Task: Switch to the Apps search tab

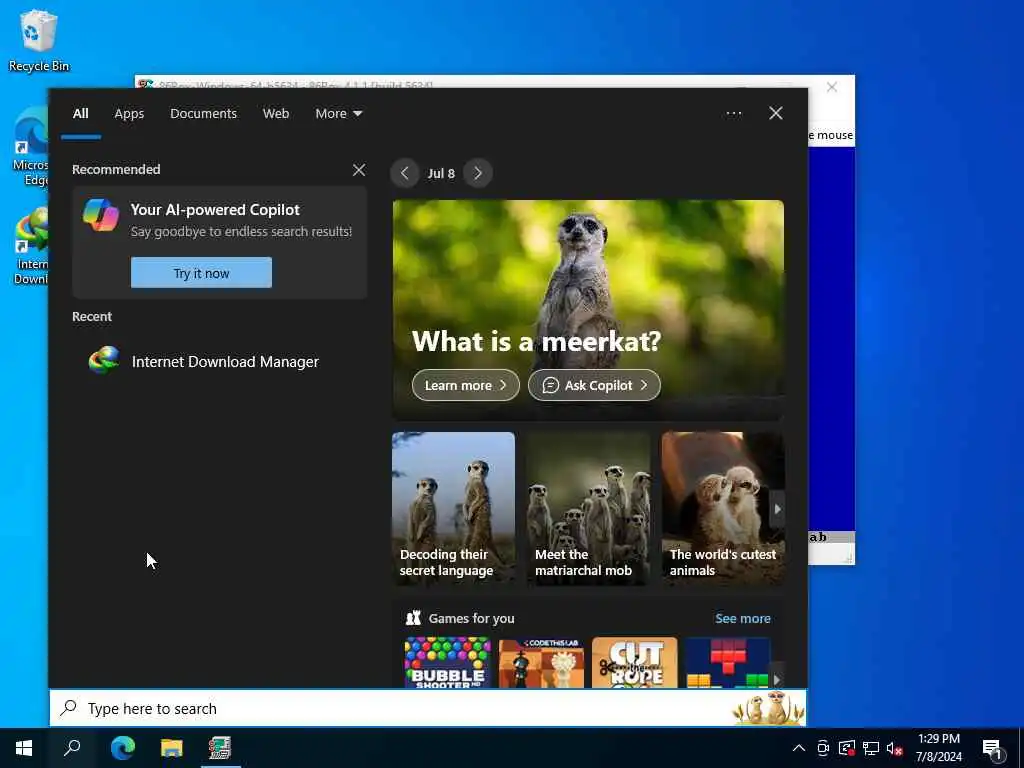Action: (x=129, y=114)
